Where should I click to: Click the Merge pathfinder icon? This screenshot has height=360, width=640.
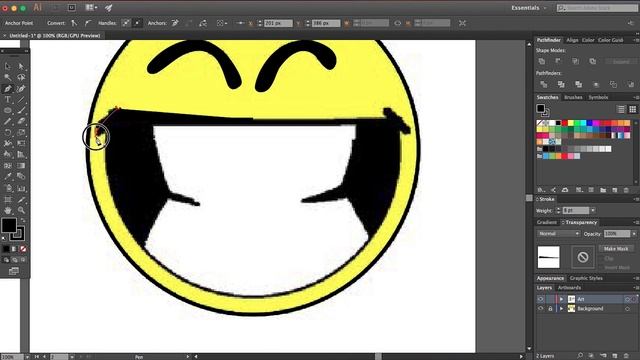(x=578, y=84)
